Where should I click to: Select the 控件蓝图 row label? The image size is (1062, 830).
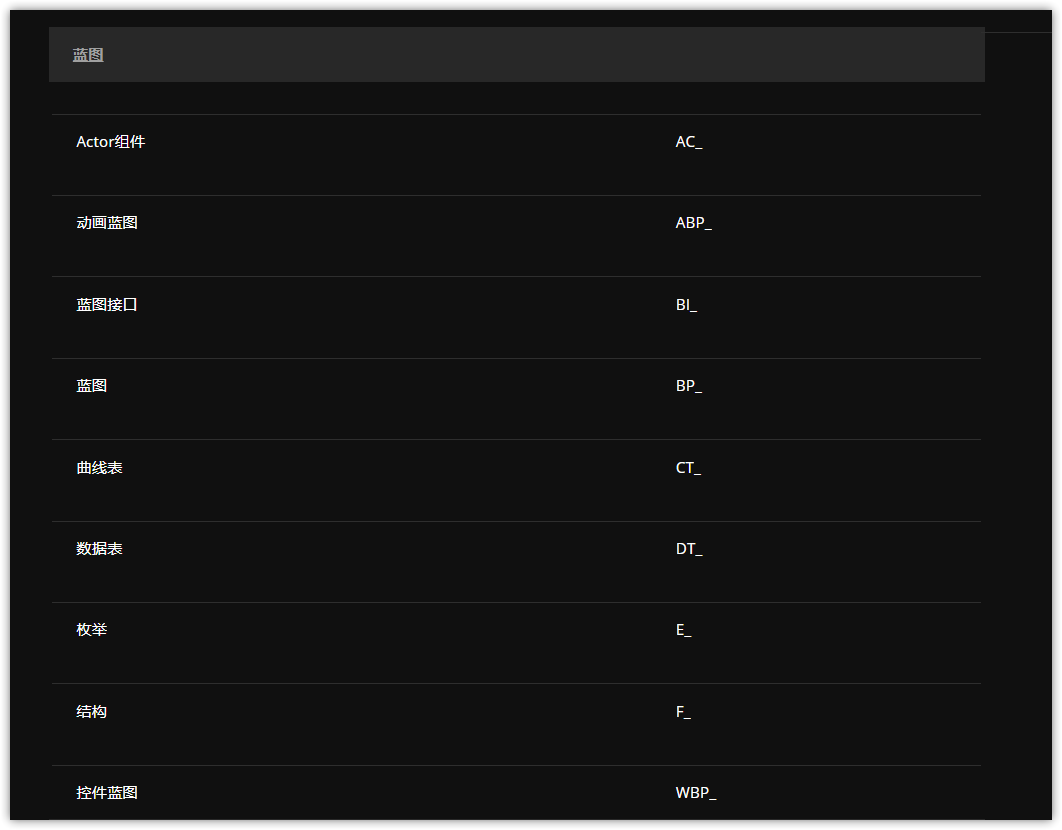[107, 793]
